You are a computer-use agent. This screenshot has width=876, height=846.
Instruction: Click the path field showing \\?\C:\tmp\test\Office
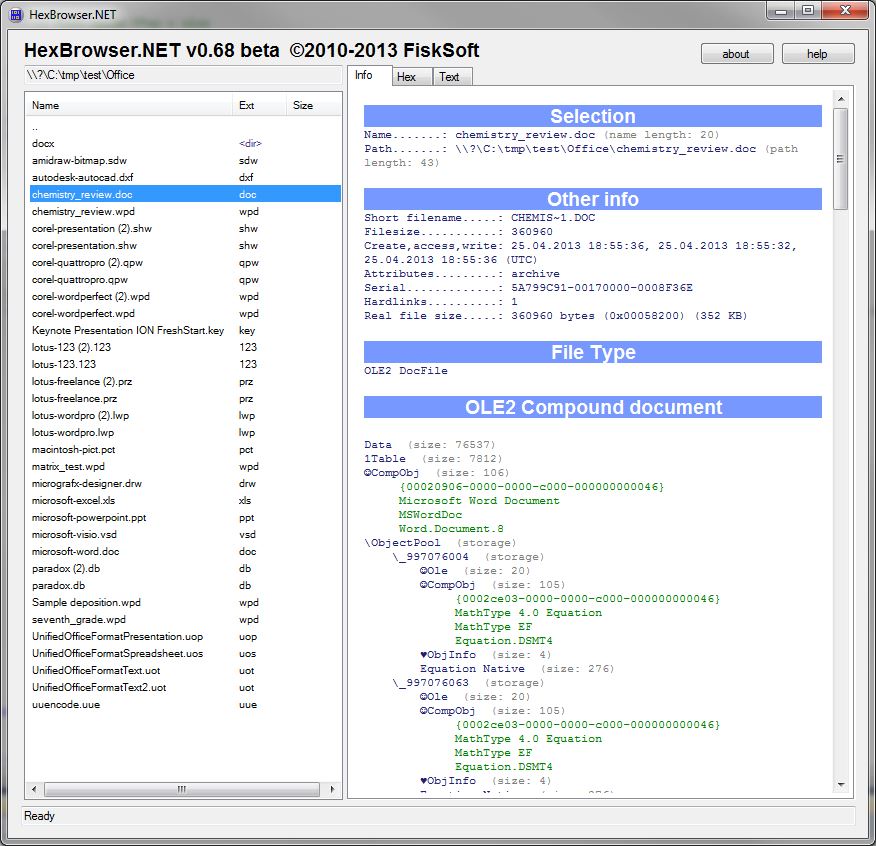[x=183, y=75]
